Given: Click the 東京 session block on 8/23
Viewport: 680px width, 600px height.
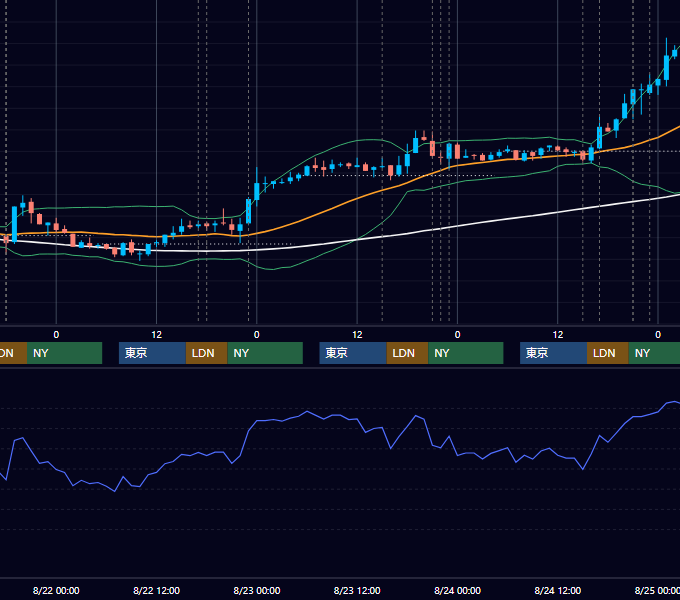Looking at the screenshot, I should coord(353,353).
